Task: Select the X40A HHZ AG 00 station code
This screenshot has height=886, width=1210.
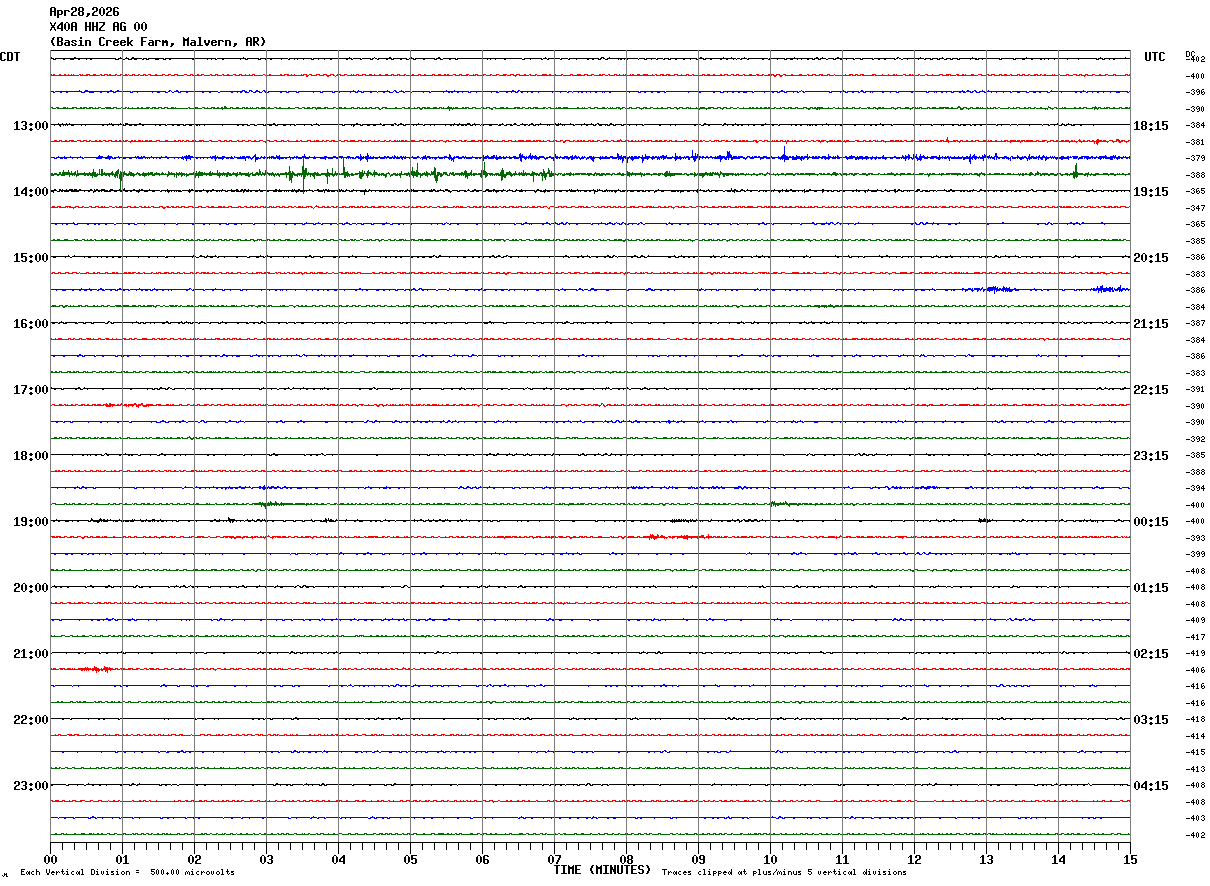Action: [98, 27]
